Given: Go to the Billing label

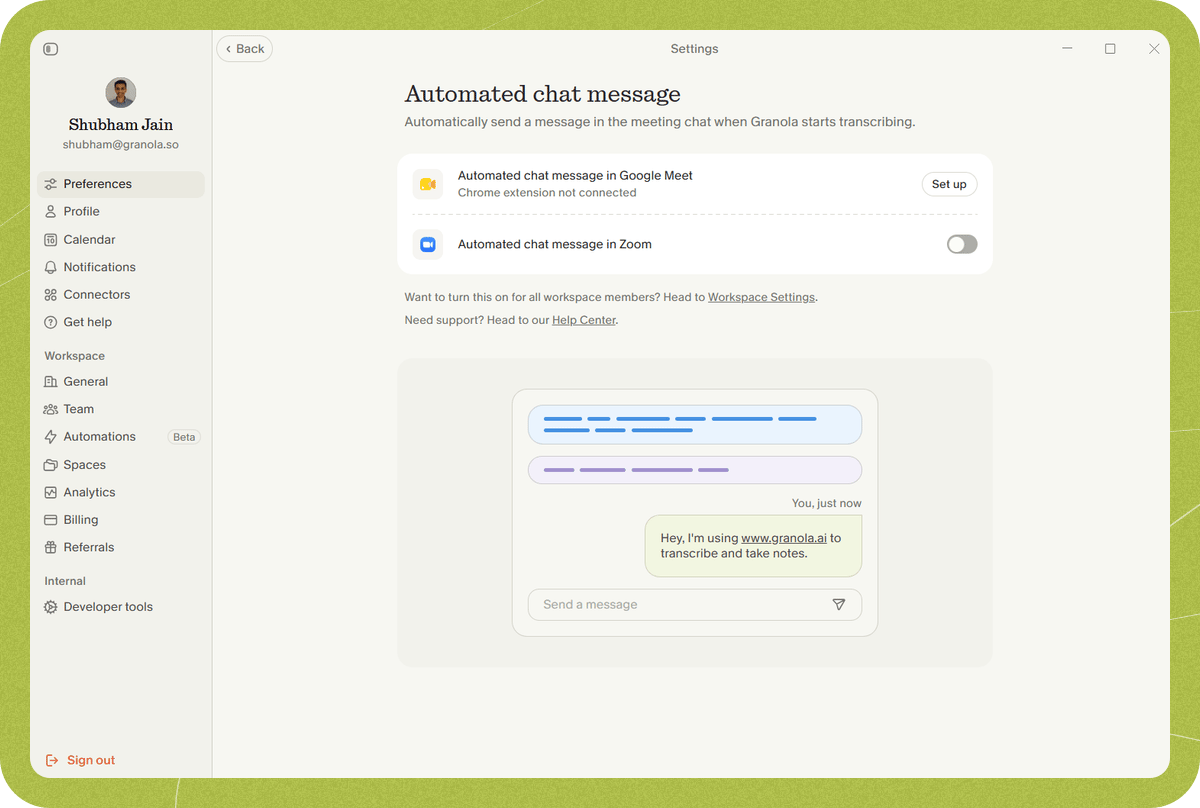Looking at the screenshot, I should point(81,520).
